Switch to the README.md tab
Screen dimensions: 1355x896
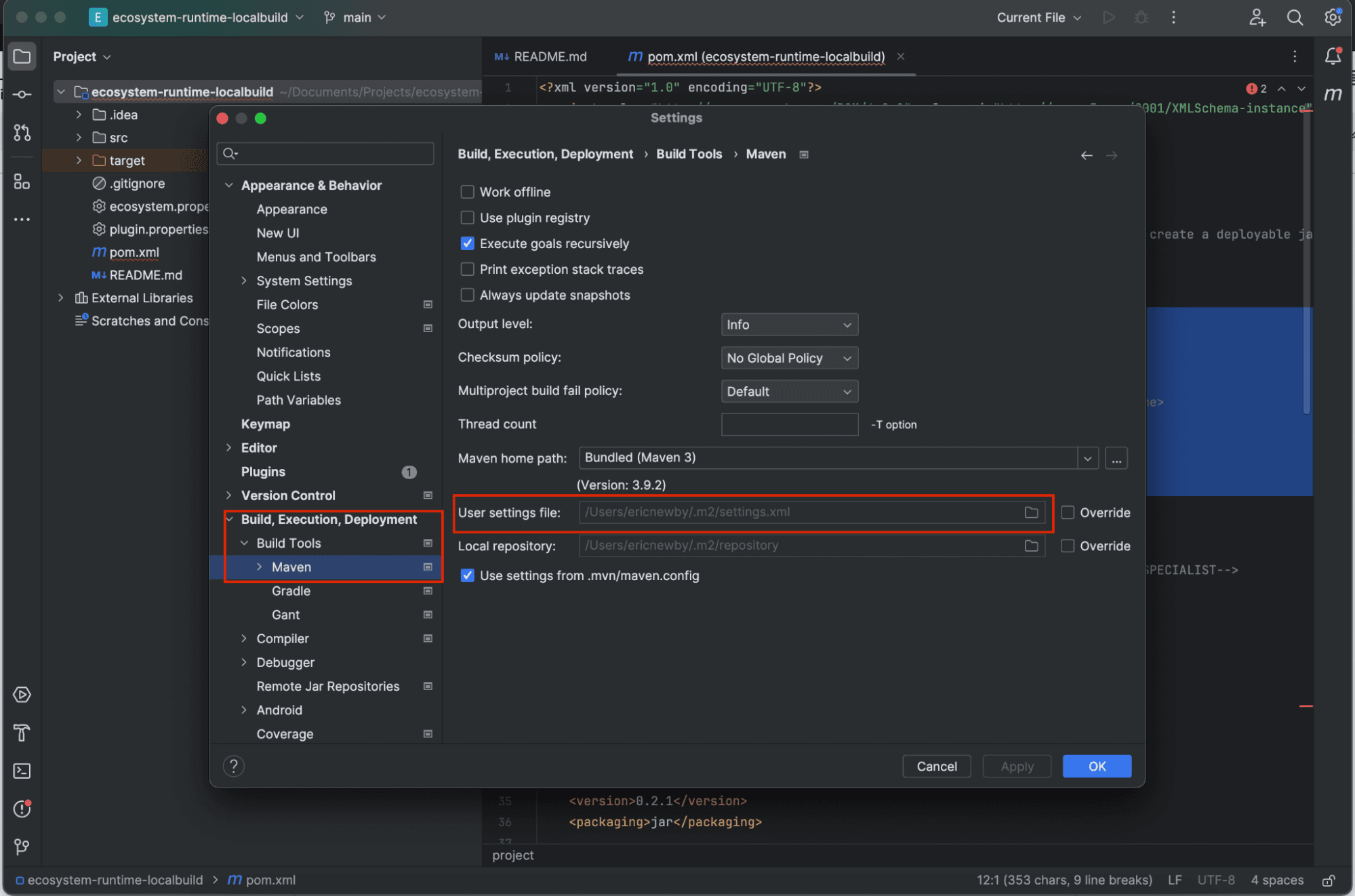click(x=549, y=57)
